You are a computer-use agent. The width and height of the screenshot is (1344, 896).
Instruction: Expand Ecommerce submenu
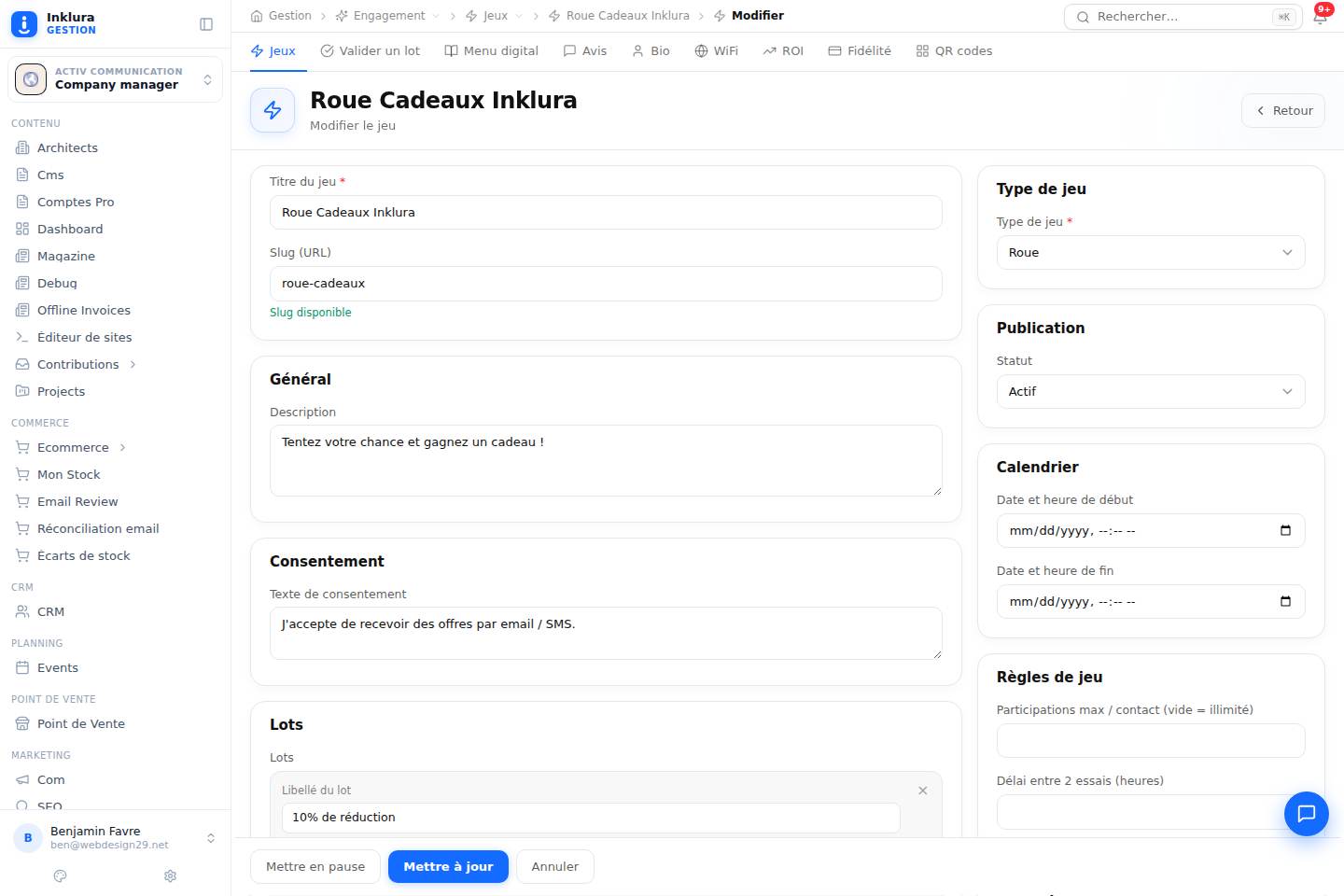(x=122, y=447)
